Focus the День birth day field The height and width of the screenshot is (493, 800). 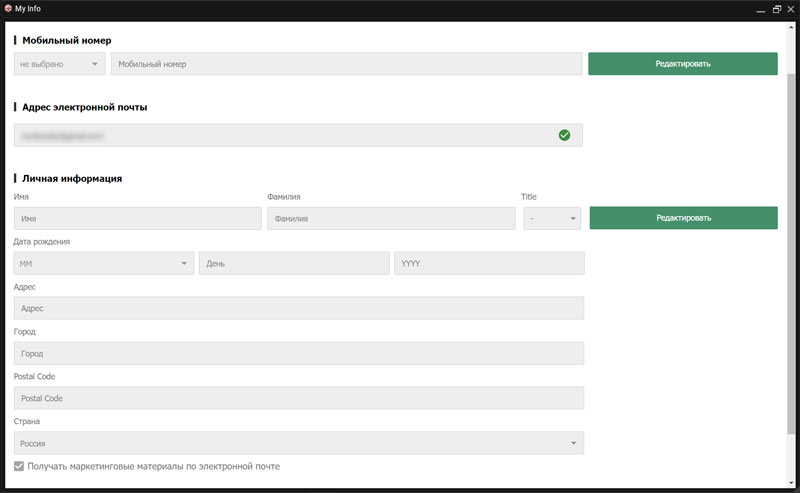pyautogui.click(x=294, y=263)
